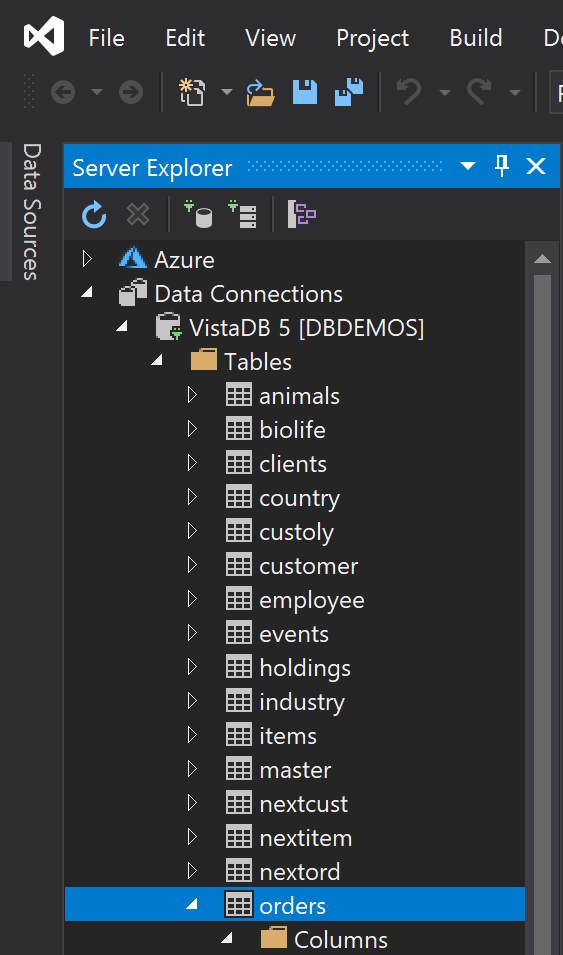This screenshot has height=955, width=563.
Task: Click the Connect to Server icon
Action: [x=243, y=214]
